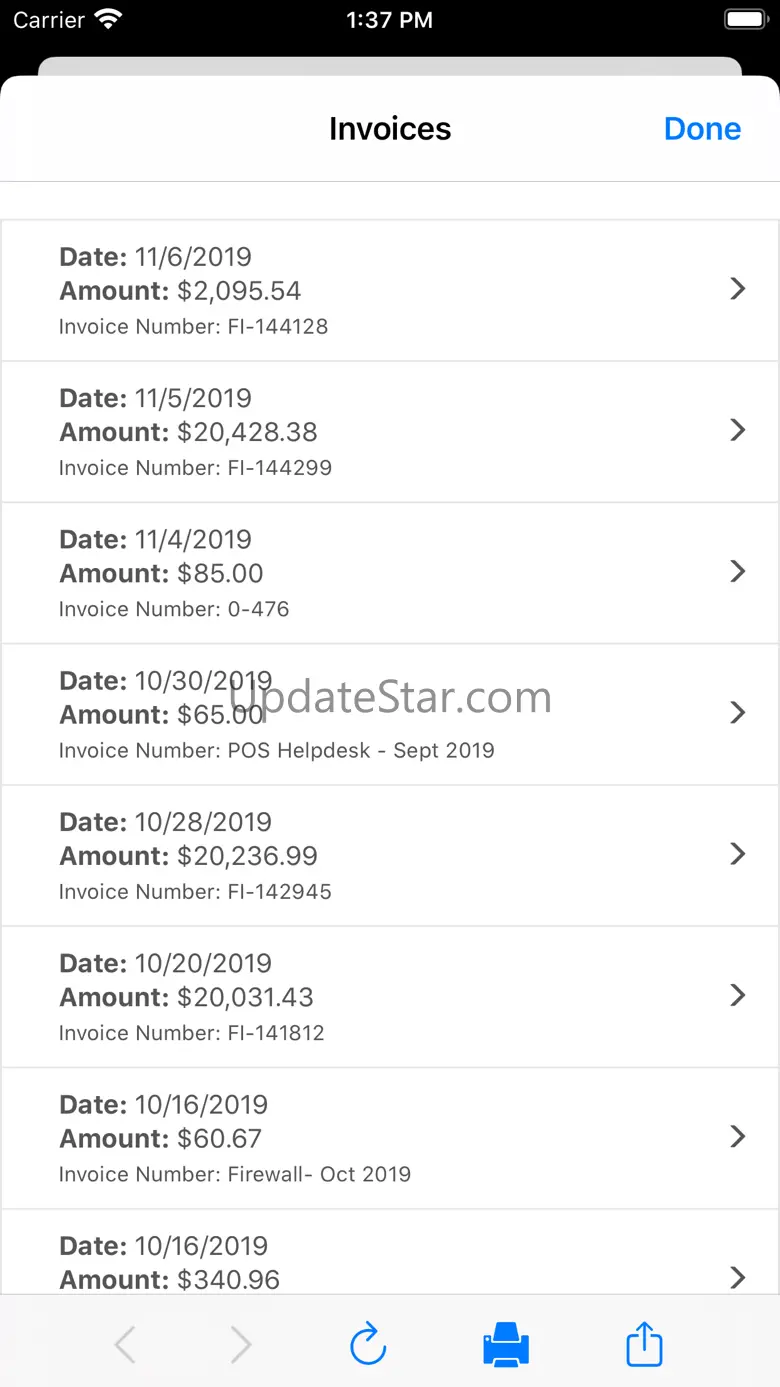Tap the back navigation arrow

pos(125,1345)
